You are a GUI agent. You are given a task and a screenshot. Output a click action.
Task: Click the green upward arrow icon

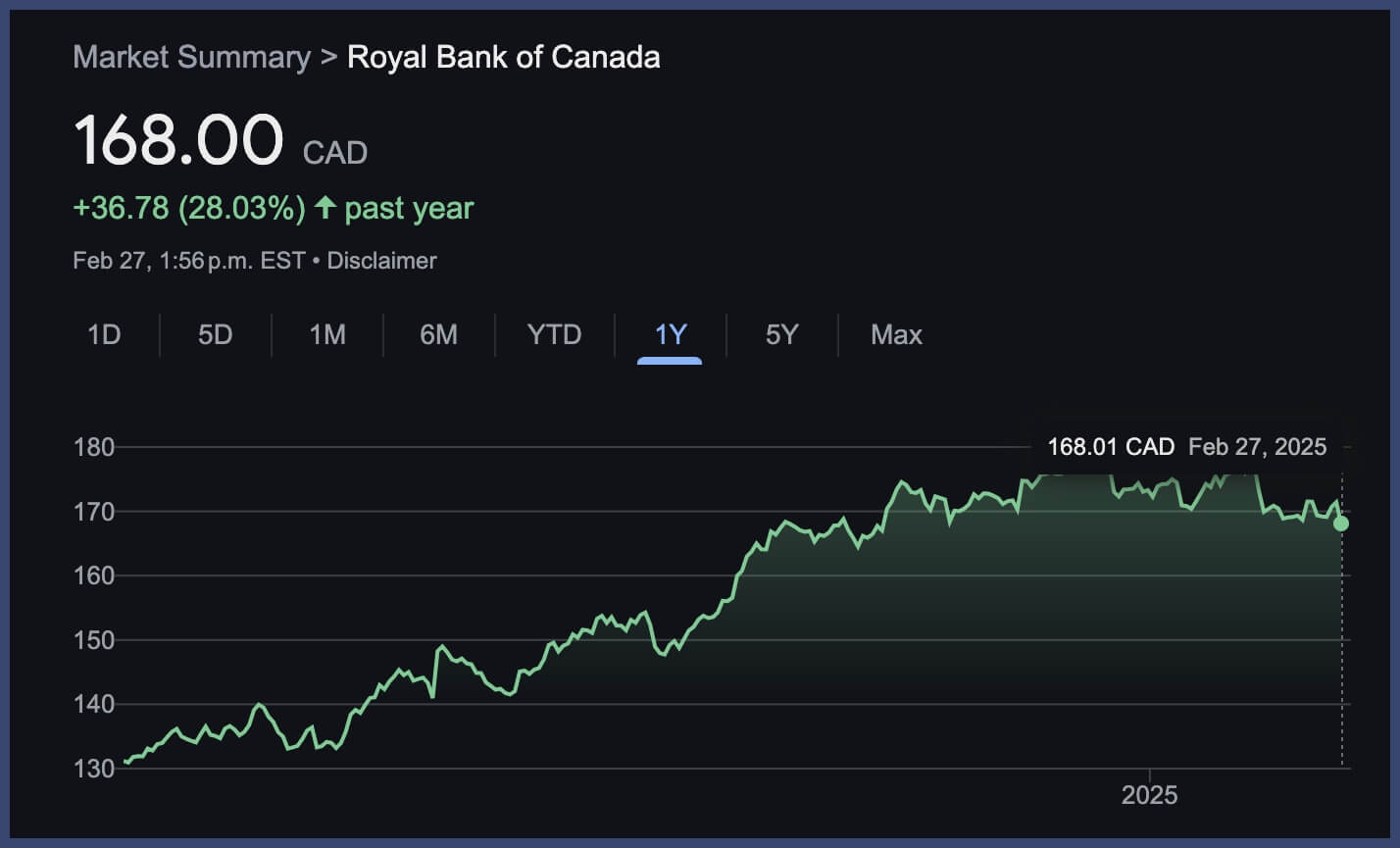click(x=325, y=207)
